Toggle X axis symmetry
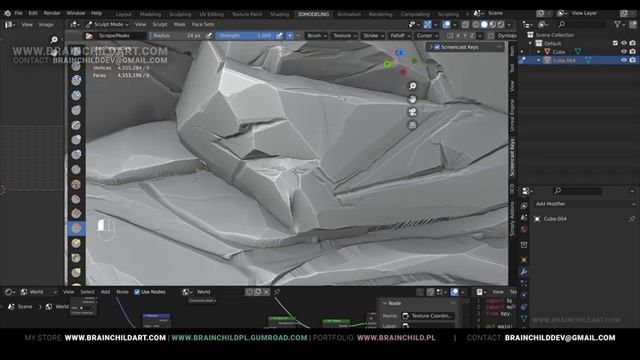 click(x=458, y=36)
